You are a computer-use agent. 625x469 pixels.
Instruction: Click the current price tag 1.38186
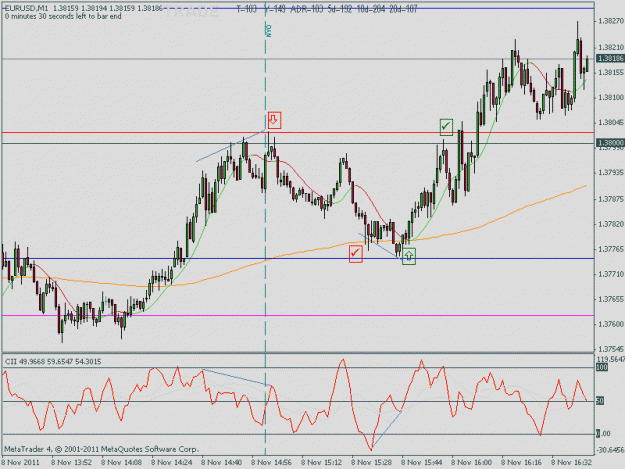click(x=610, y=59)
